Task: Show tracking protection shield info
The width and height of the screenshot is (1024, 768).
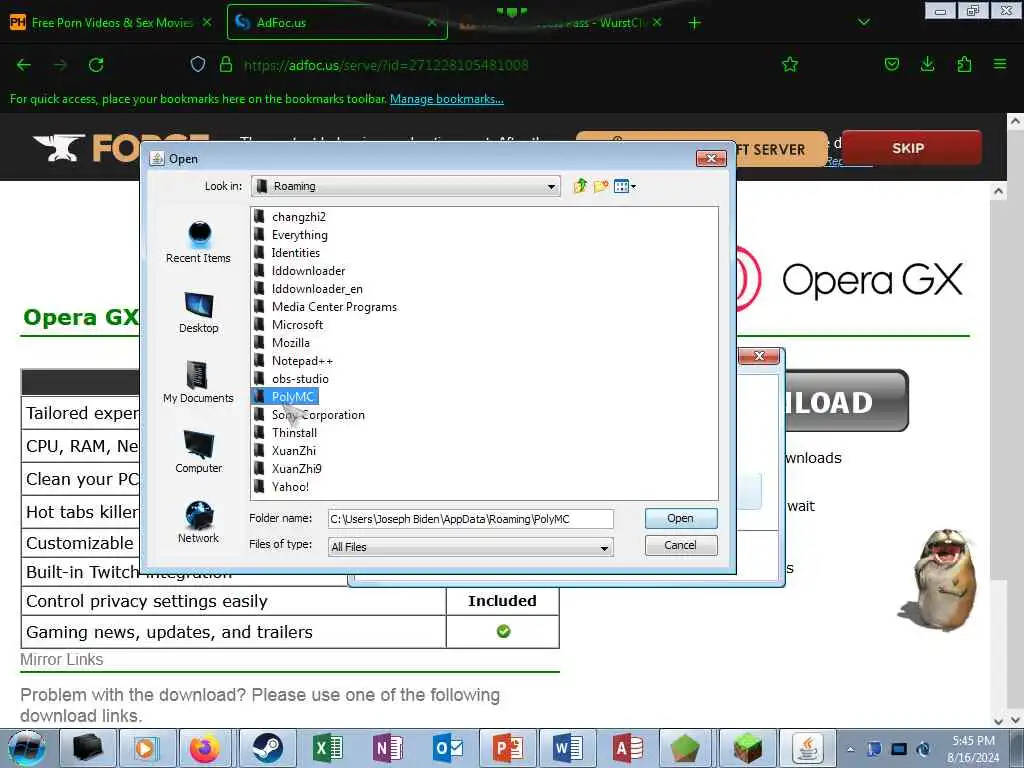Action: [198, 64]
